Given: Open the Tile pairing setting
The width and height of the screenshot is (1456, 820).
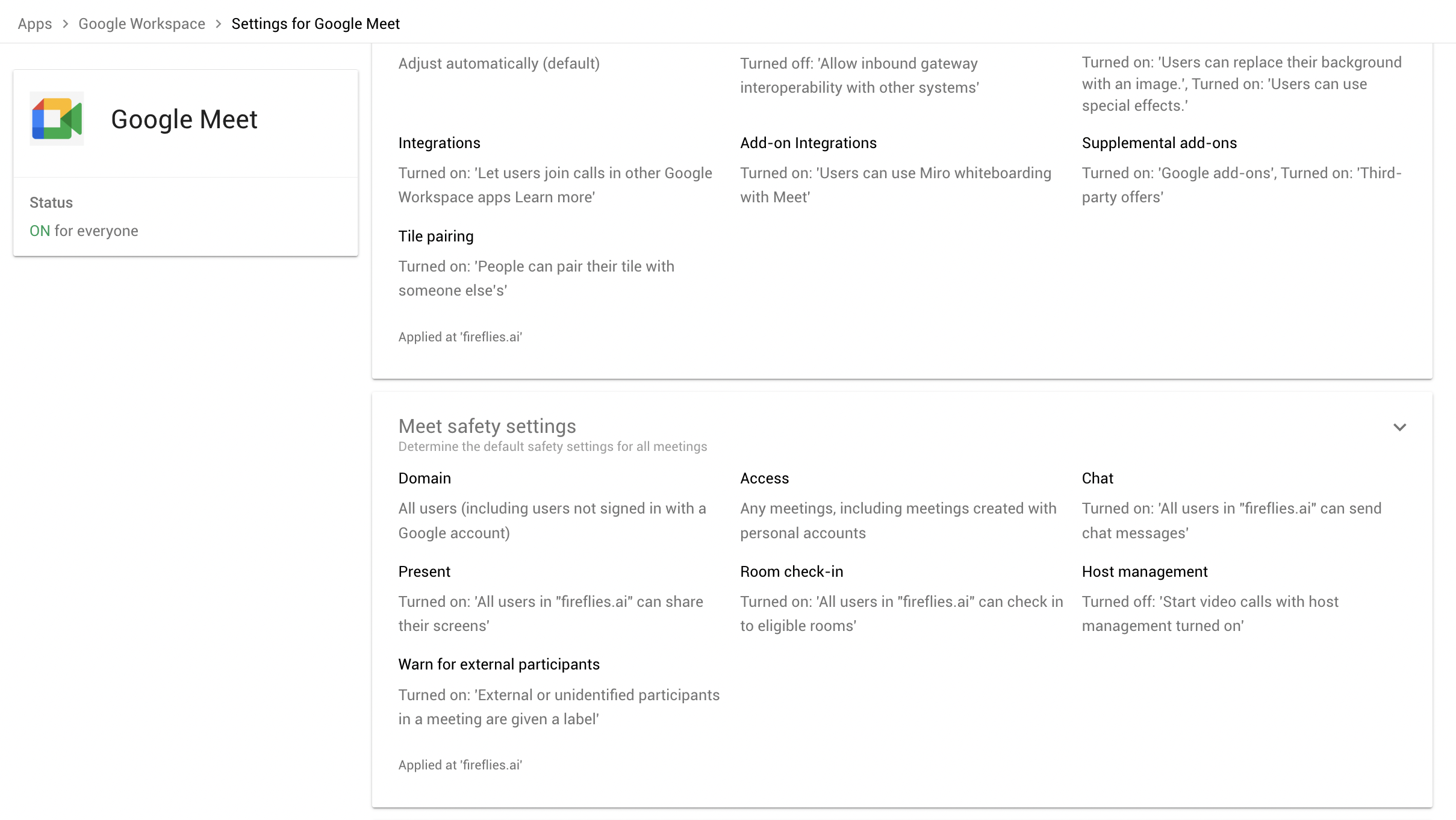Looking at the screenshot, I should 435,235.
